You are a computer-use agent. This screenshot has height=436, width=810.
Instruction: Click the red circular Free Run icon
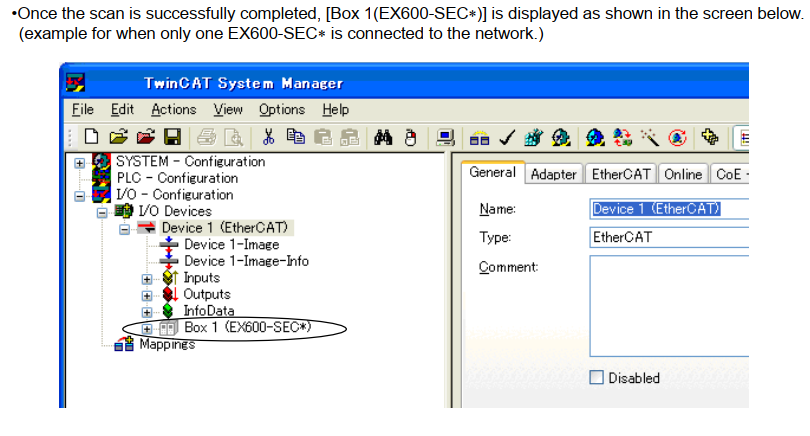(x=677, y=138)
